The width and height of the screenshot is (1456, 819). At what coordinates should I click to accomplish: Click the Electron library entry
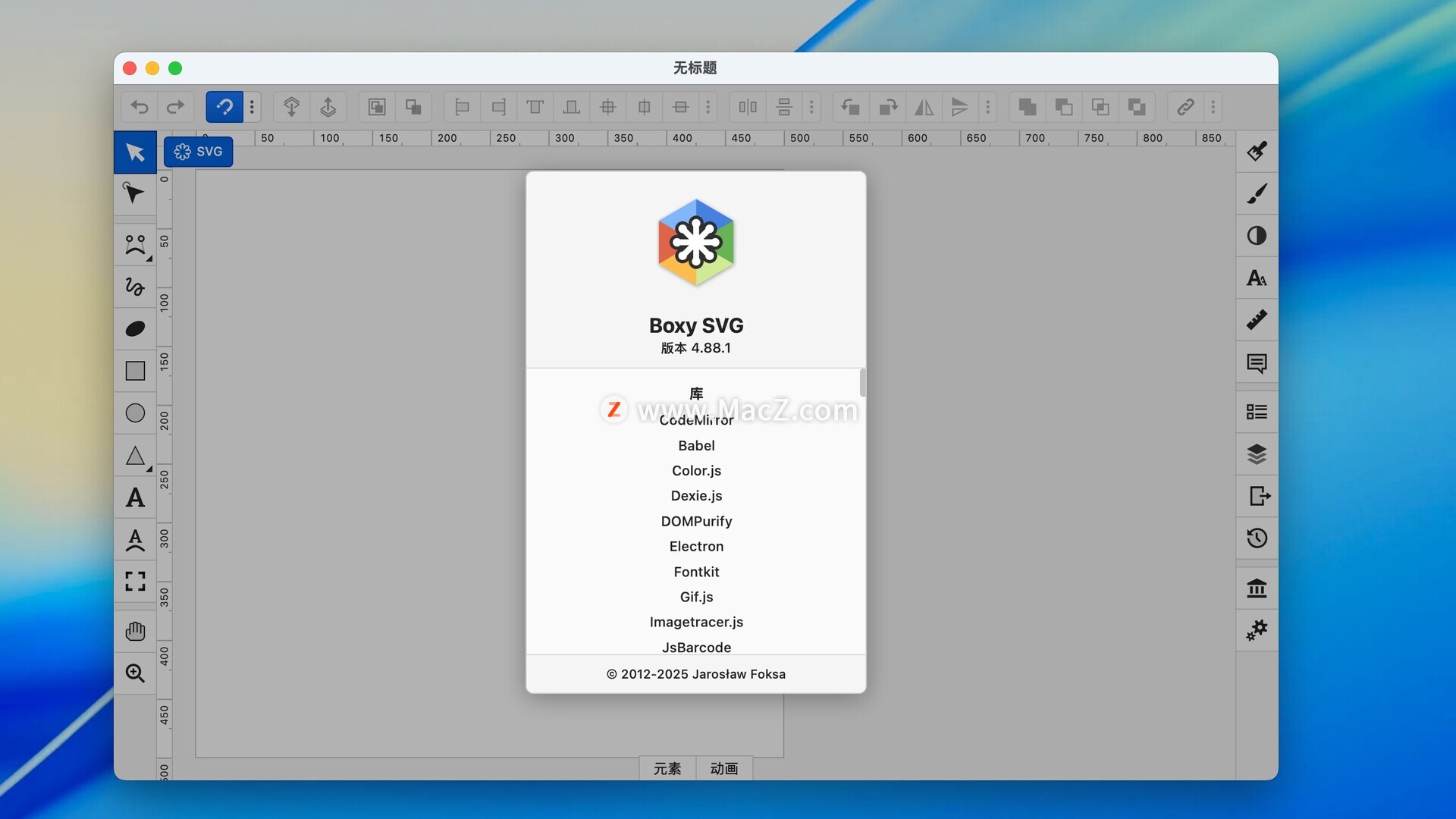click(x=696, y=546)
